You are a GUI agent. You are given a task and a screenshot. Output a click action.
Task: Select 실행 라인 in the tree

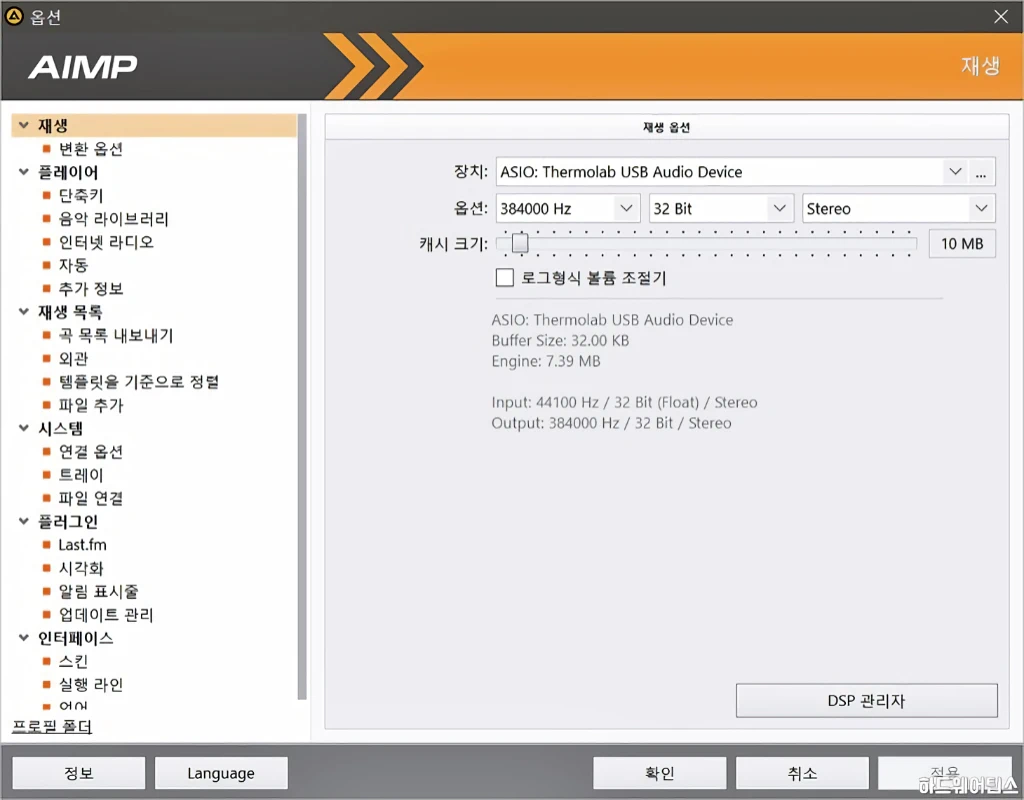pos(91,685)
